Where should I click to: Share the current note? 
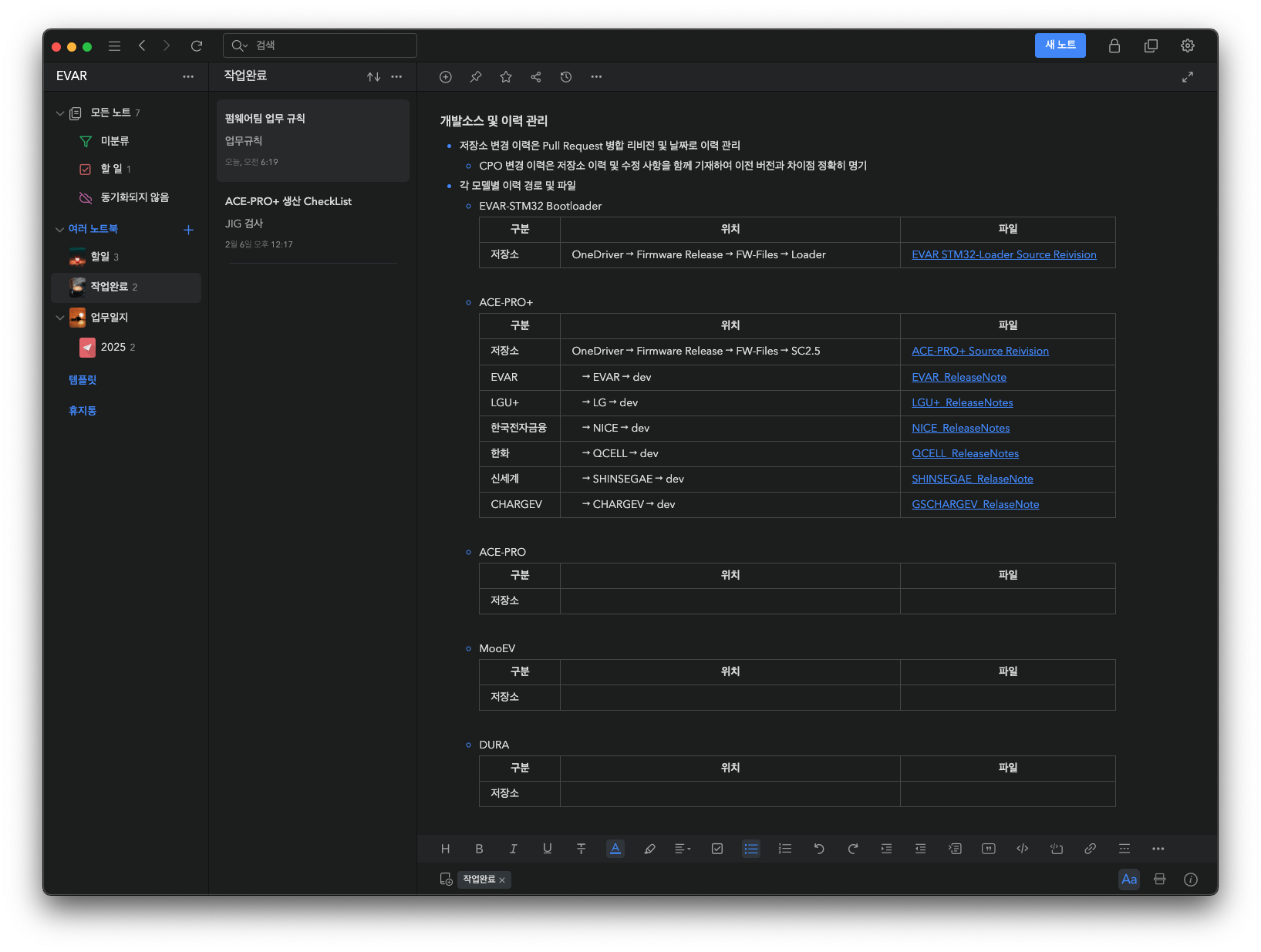point(536,77)
